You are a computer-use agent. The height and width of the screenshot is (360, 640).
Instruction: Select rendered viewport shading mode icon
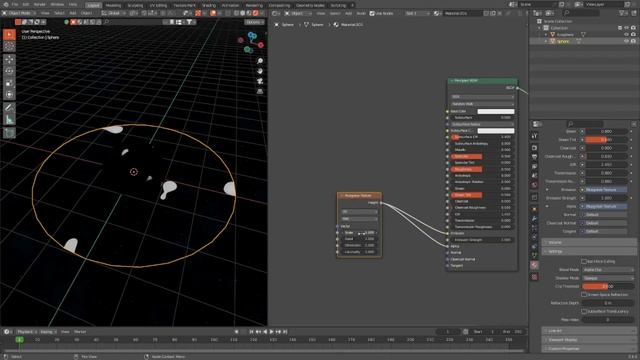click(256, 13)
